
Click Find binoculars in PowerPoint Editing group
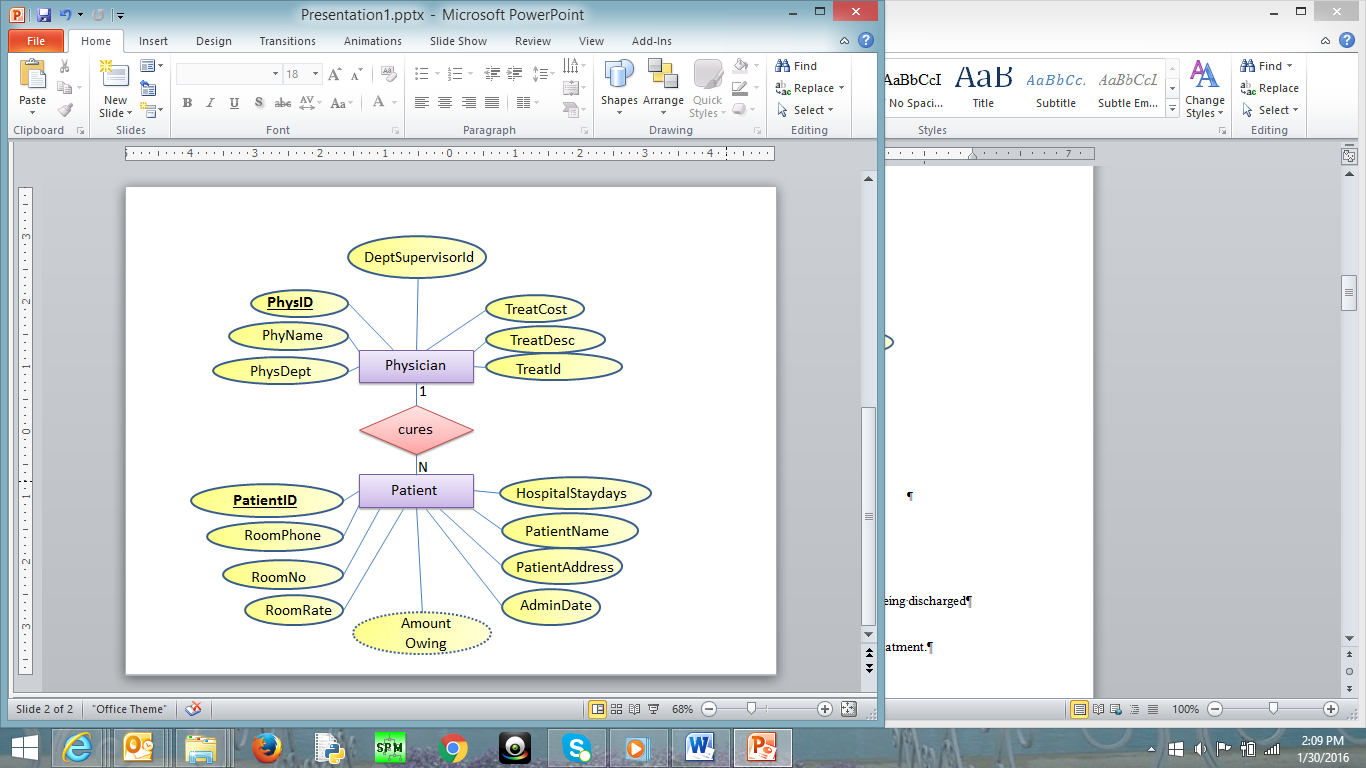pyautogui.click(x=783, y=66)
